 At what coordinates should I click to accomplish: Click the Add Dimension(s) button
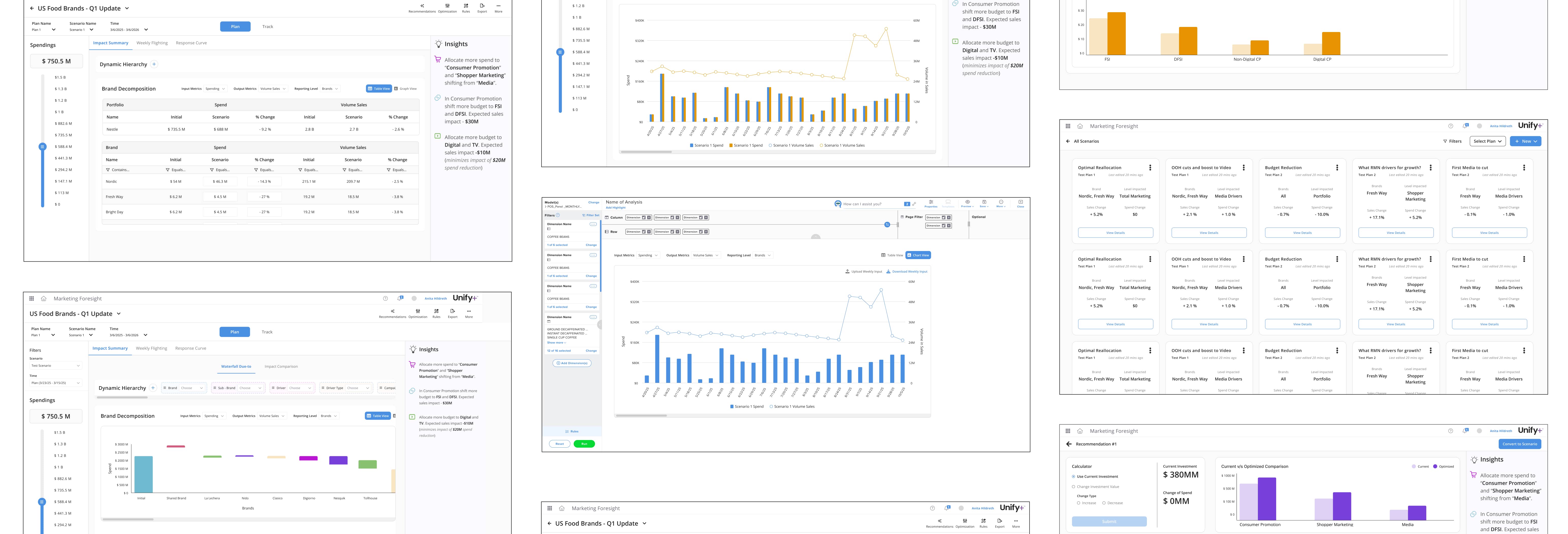572,363
